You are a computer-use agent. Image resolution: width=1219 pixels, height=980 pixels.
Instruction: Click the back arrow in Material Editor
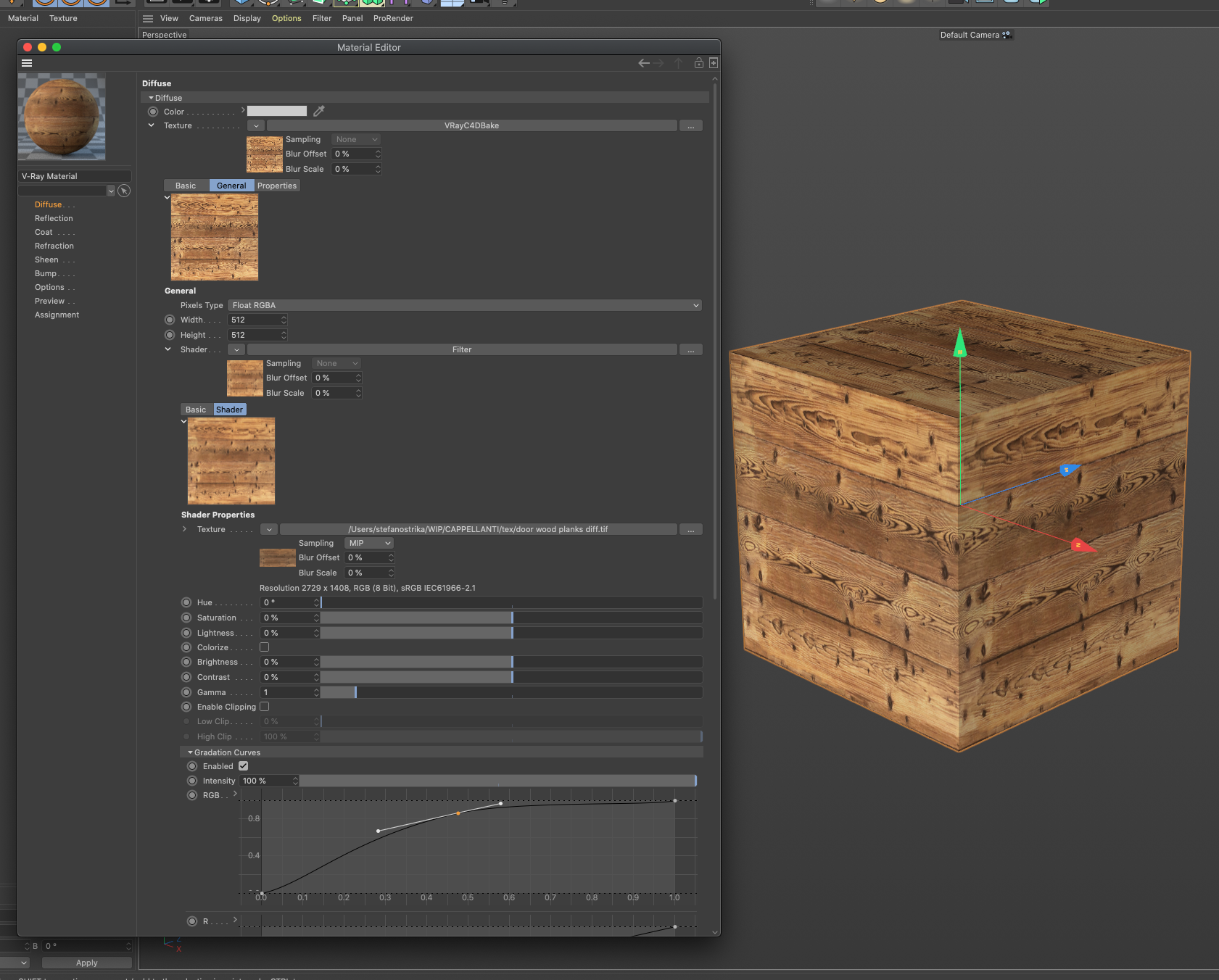(643, 63)
